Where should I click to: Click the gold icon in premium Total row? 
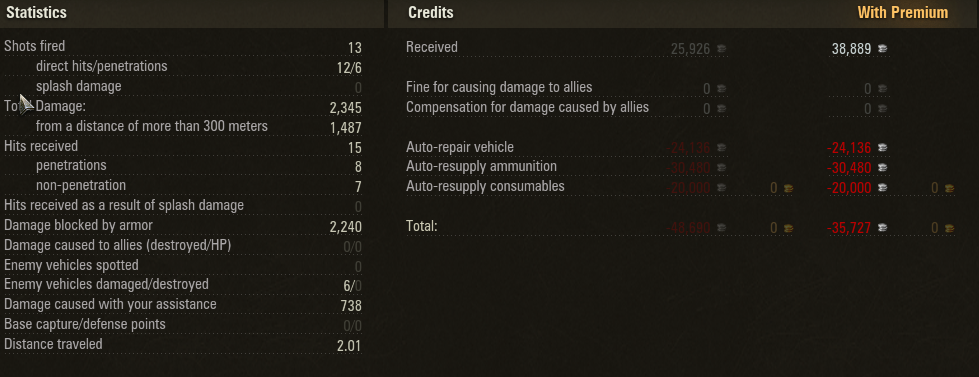950,228
